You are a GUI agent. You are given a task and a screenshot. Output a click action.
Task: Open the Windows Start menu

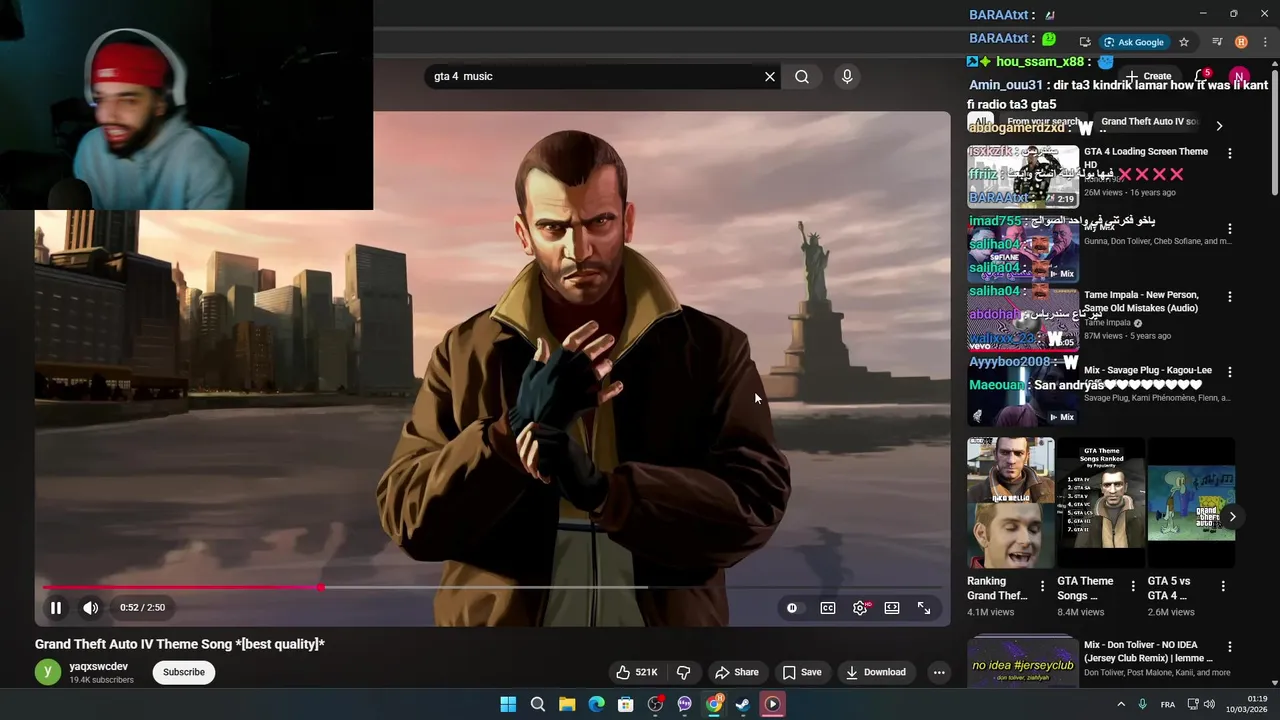(x=508, y=704)
